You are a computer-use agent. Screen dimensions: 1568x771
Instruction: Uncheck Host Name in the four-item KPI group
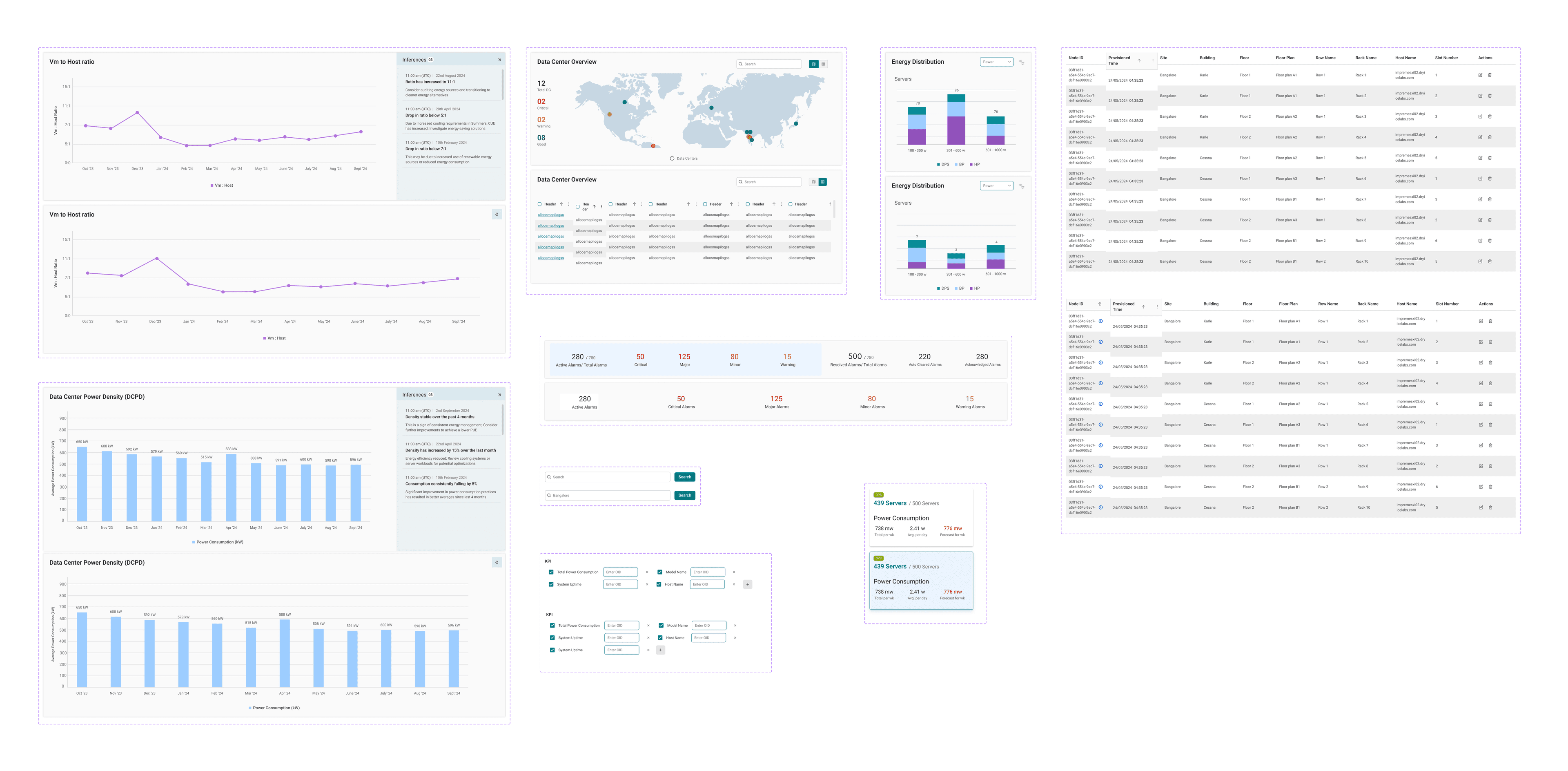[x=659, y=584]
